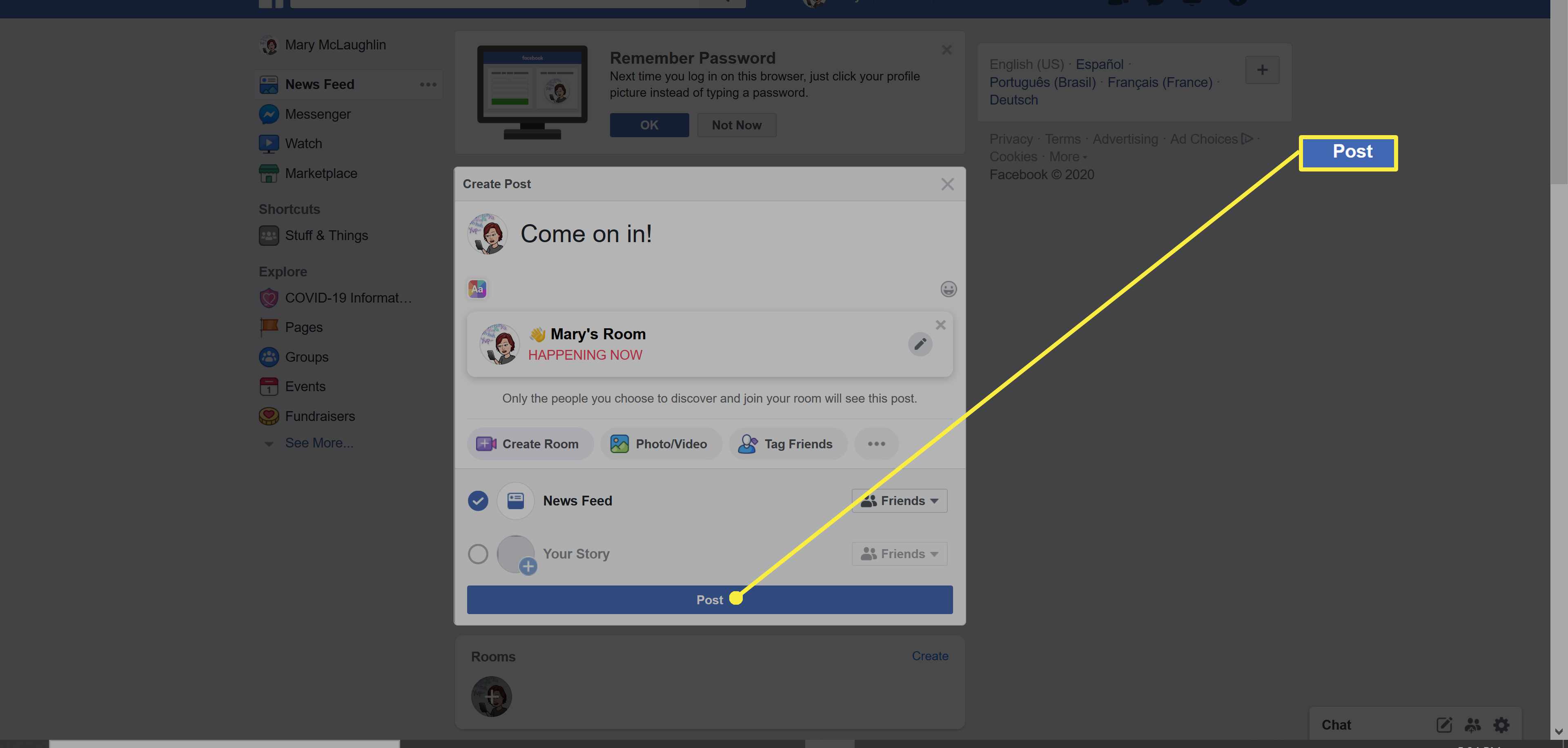Open the Groups icon

tap(268, 357)
